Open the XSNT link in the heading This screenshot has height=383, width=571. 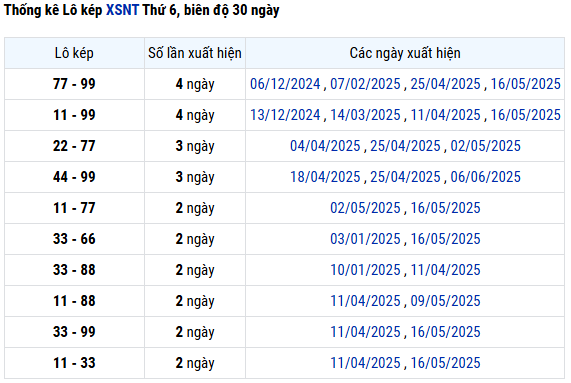click(122, 10)
